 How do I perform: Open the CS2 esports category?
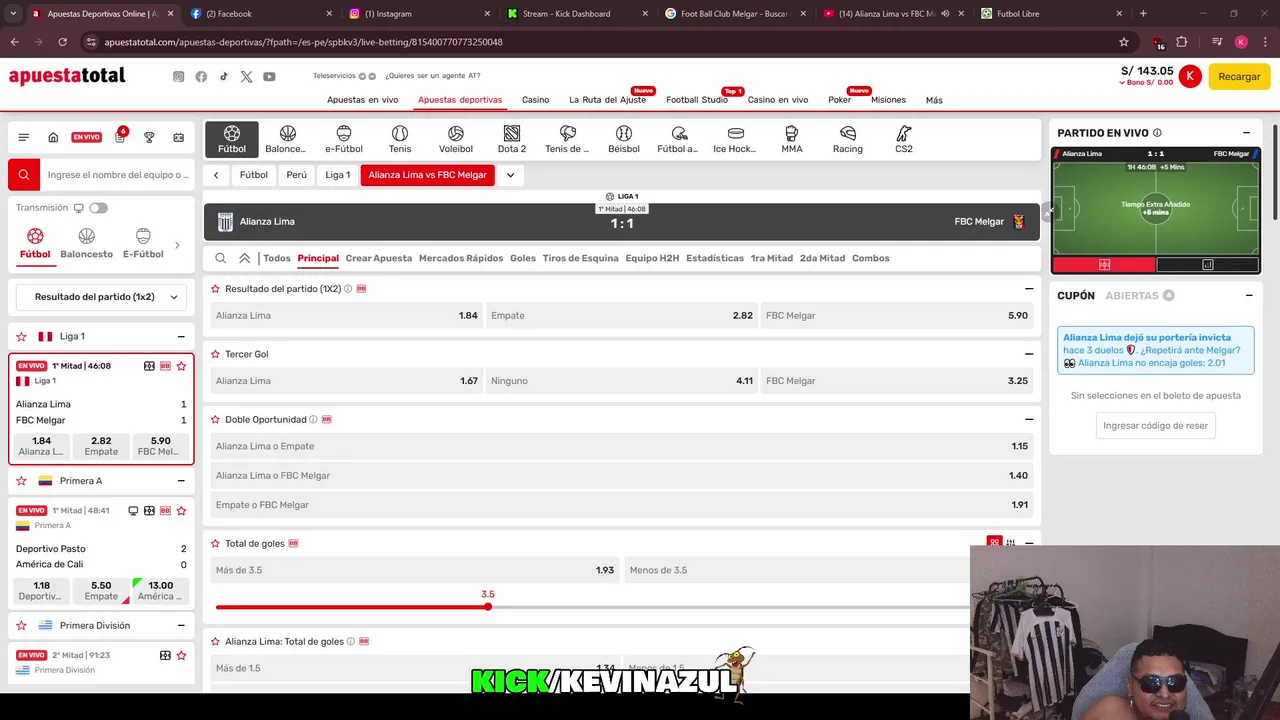click(904, 140)
